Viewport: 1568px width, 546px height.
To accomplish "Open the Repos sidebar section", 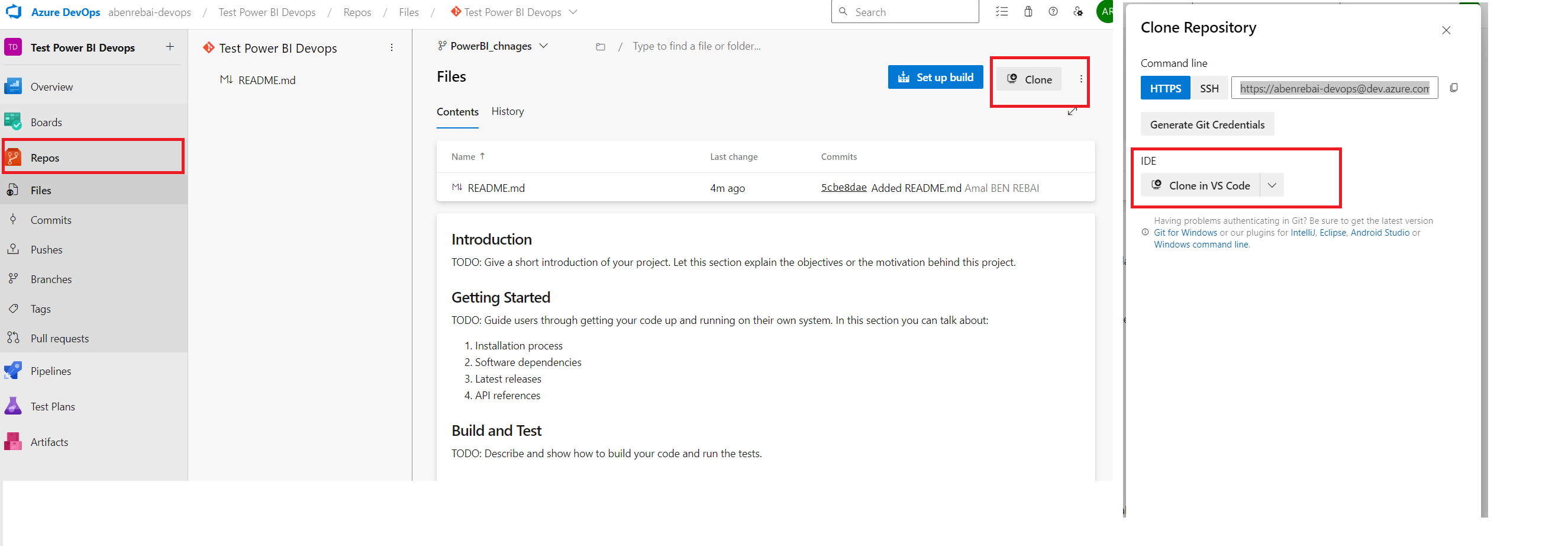I will click(93, 157).
